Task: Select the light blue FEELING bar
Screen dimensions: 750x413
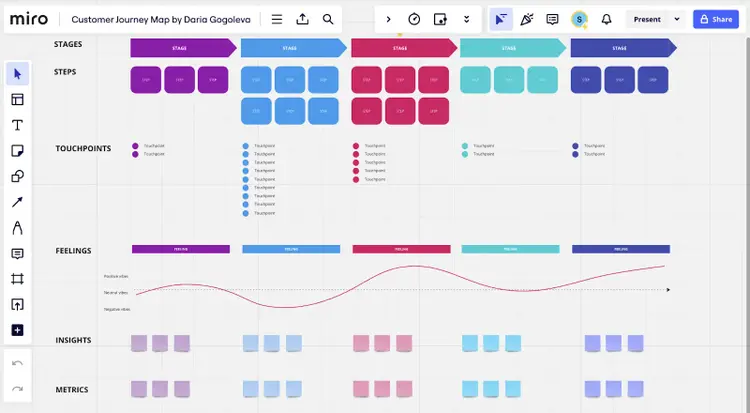Action: point(291,249)
